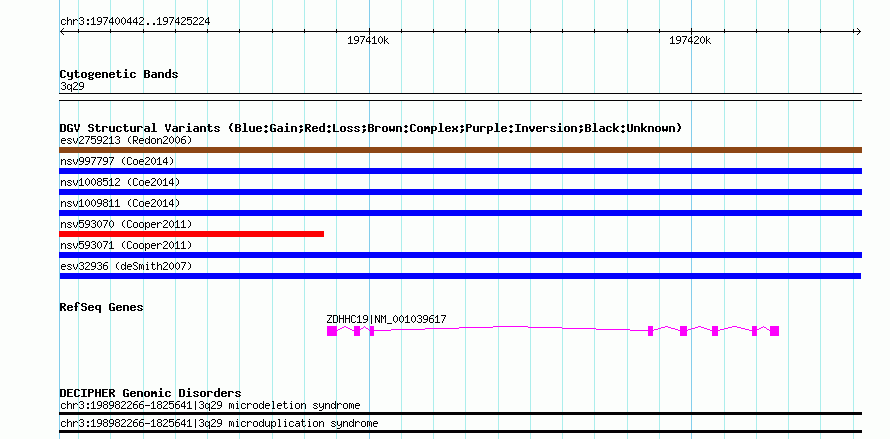
Task: Click the ZDHHC19|NM_001039617 gene label
Action: coord(387,319)
